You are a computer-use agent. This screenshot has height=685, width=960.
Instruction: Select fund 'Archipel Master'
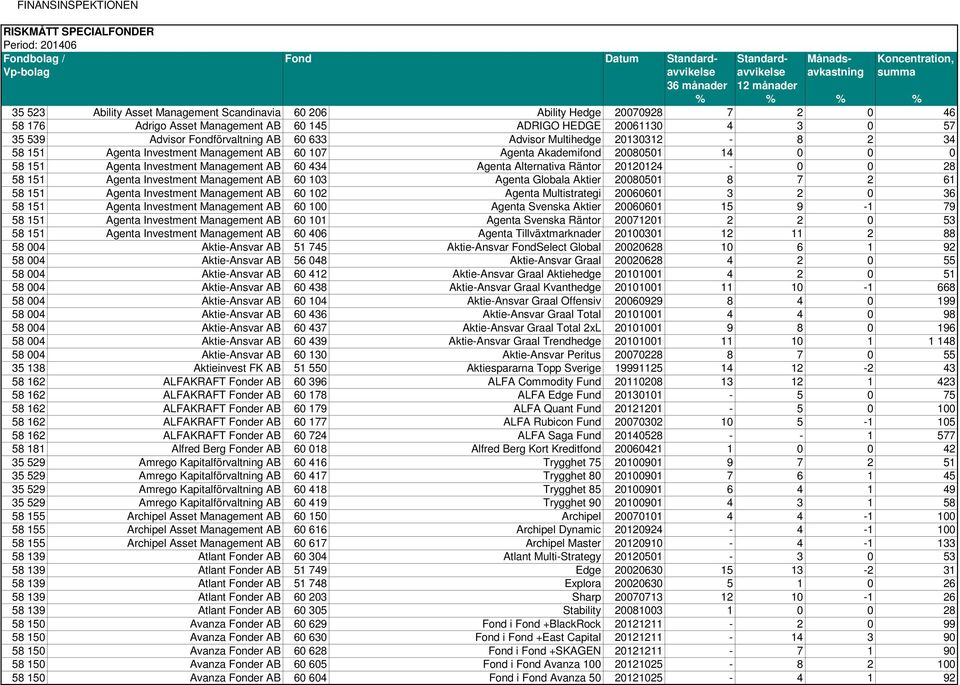click(563, 544)
